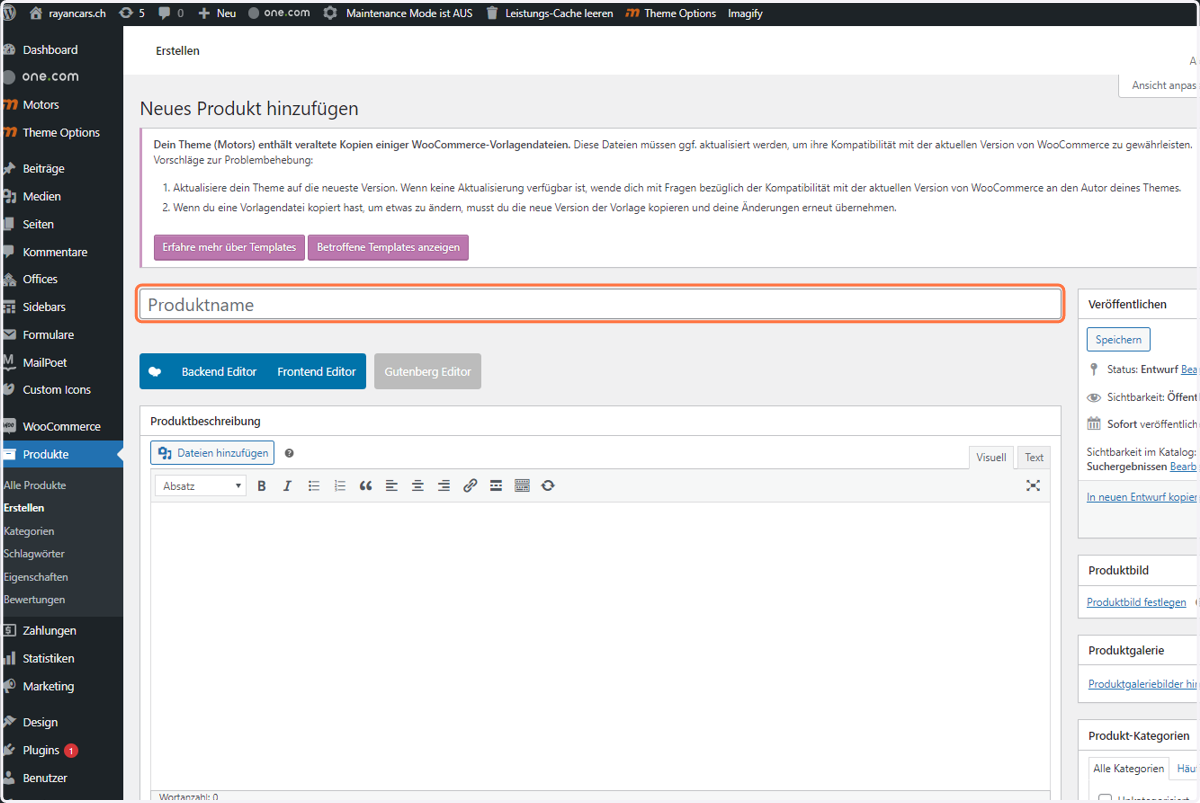Click the Gutenberg Editor button
The height and width of the screenshot is (803, 1200).
point(428,371)
